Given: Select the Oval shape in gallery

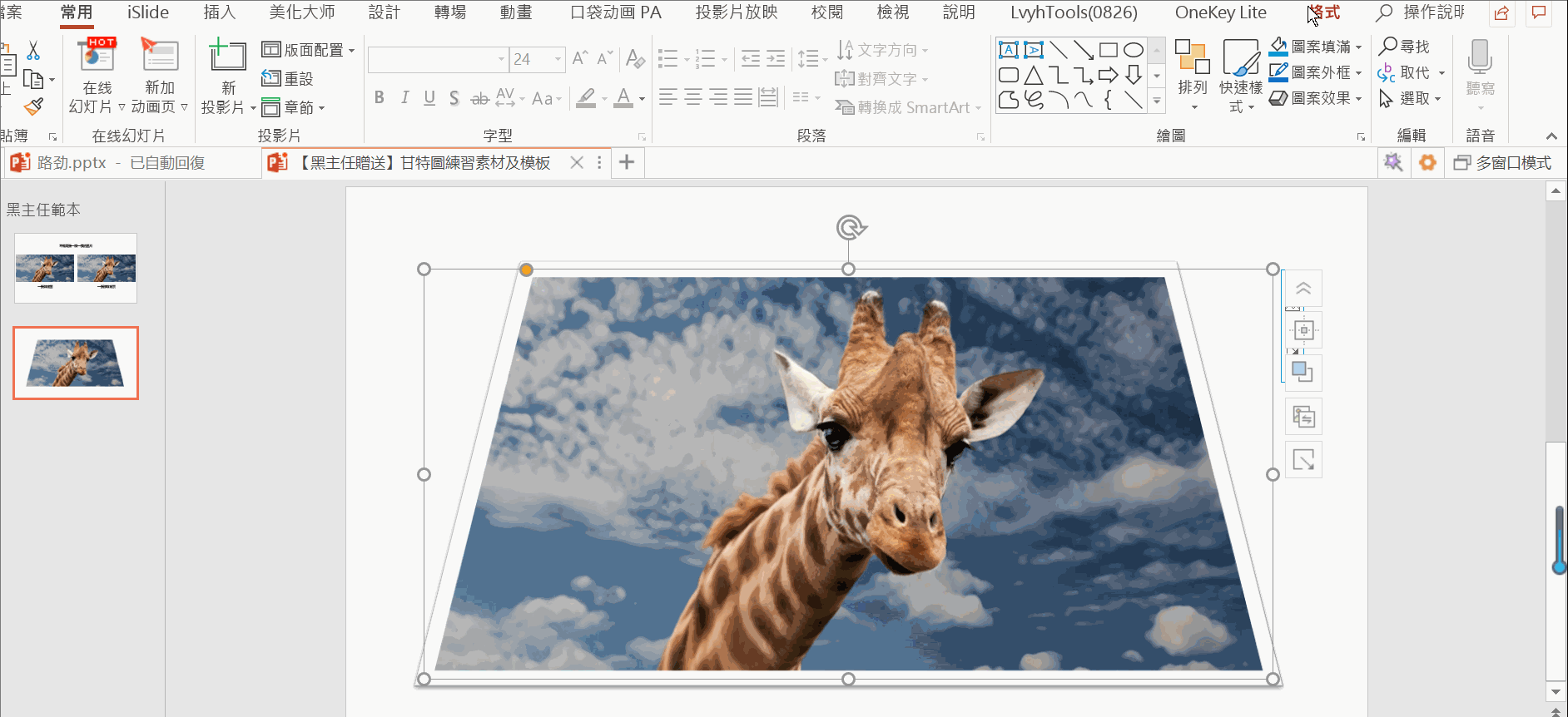Looking at the screenshot, I should [x=1134, y=50].
